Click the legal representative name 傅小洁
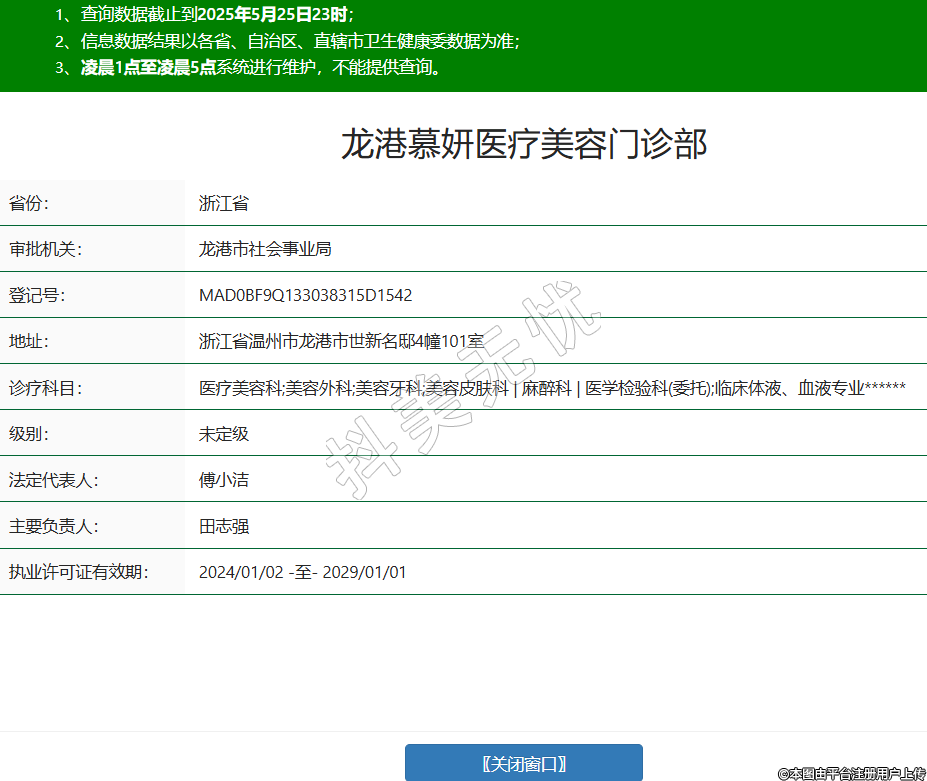 tap(223, 480)
